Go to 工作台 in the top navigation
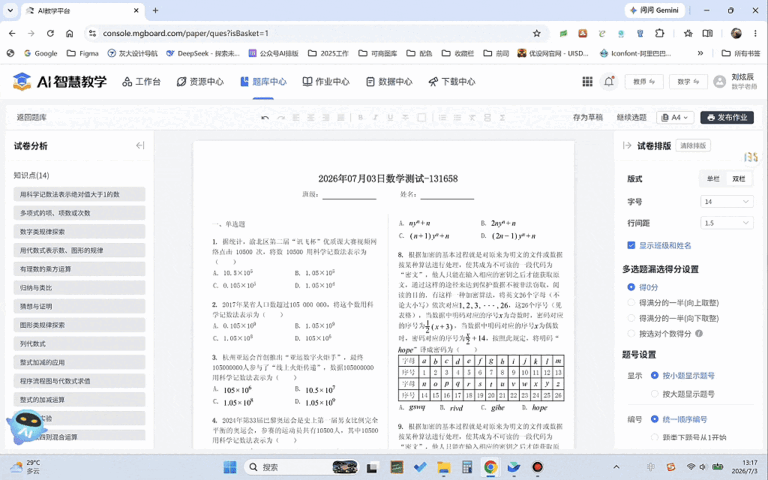Viewport: 768px width, 480px height. point(142,82)
